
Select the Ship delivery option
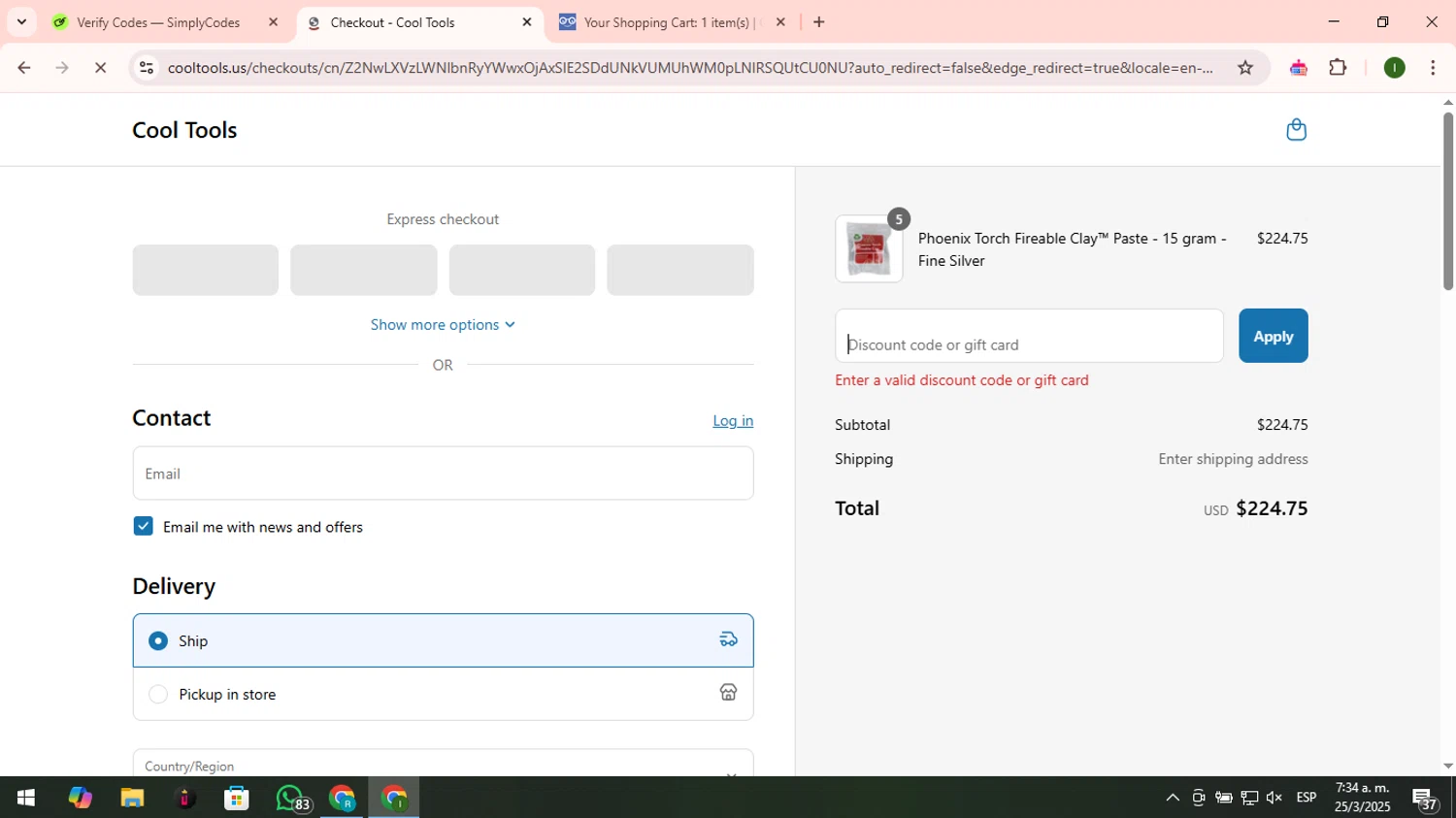pos(443,640)
